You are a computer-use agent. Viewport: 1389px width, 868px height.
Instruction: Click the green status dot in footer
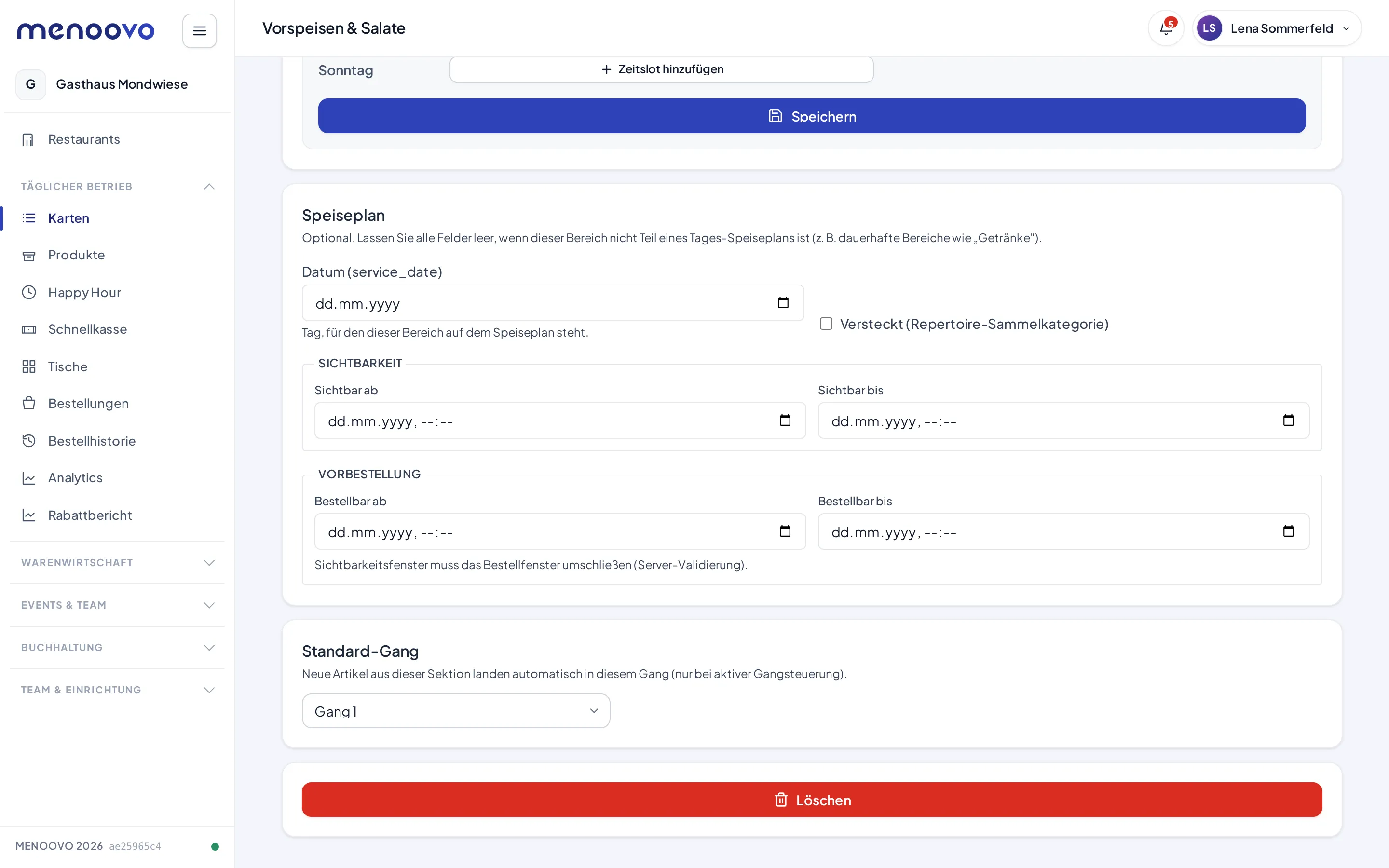click(x=215, y=846)
